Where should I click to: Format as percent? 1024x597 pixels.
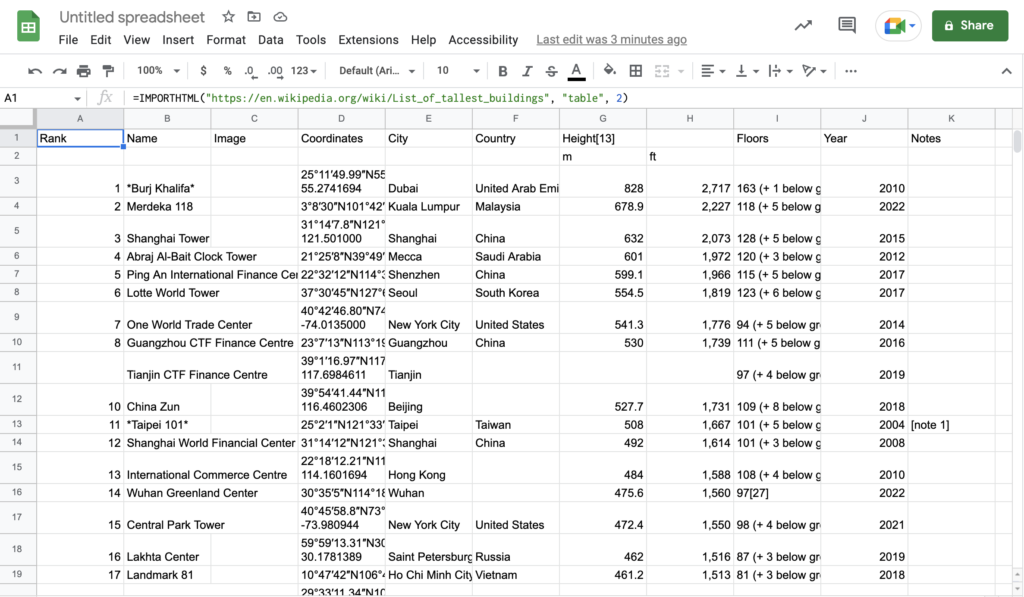[x=227, y=71]
